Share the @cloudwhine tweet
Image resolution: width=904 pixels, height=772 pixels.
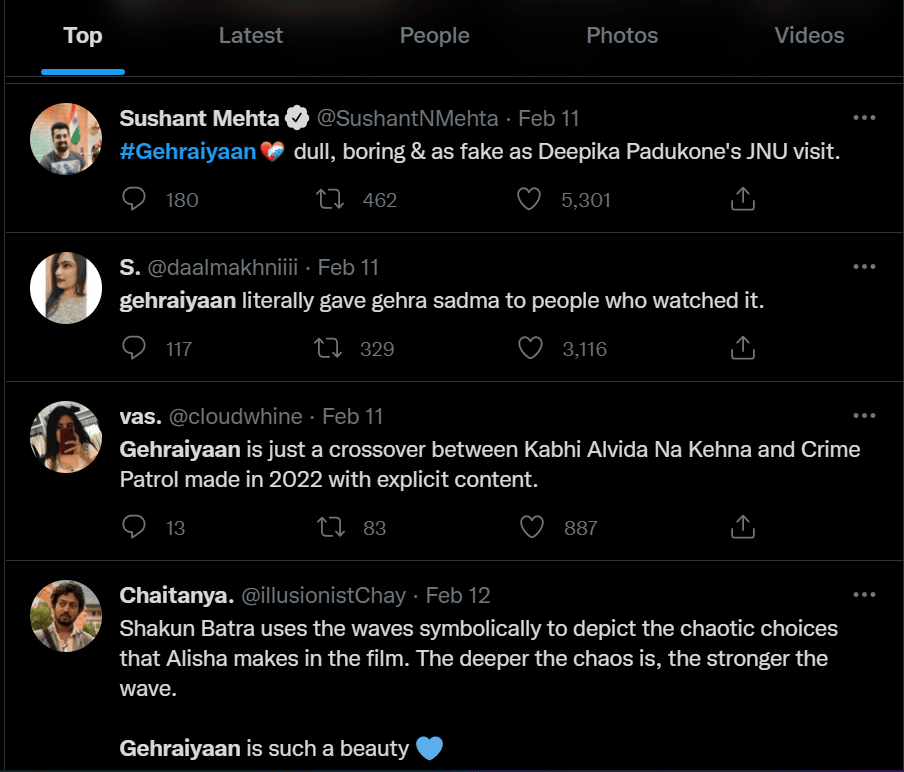(742, 527)
